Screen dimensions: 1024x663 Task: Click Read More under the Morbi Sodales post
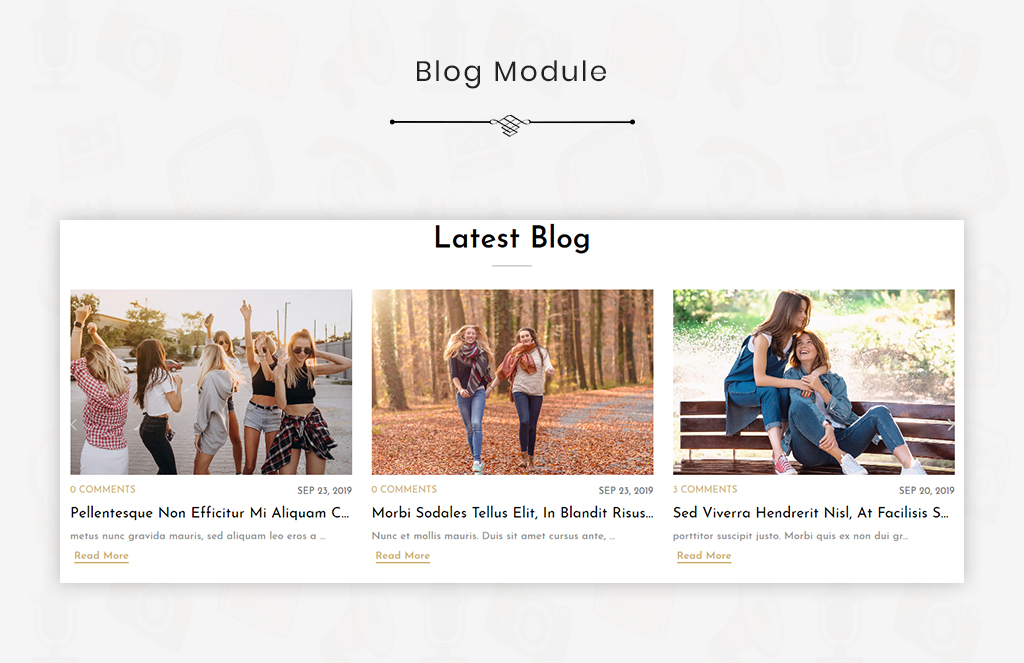coord(402,556)
